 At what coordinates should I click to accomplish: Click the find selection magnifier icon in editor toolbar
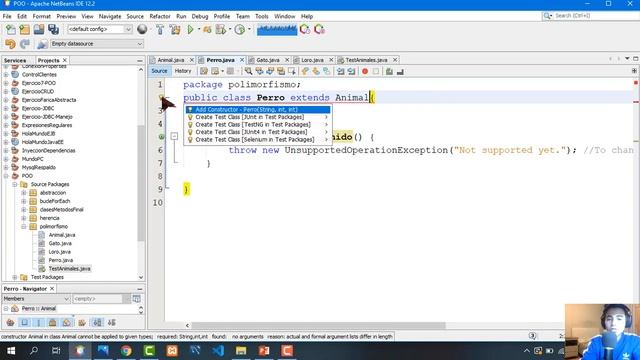(x=248, y=71)
